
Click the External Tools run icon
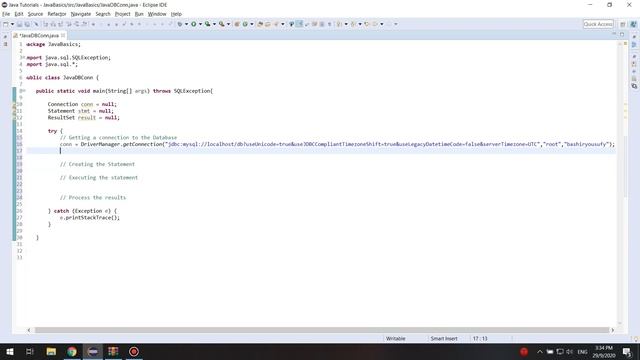[x=221, y=24]
